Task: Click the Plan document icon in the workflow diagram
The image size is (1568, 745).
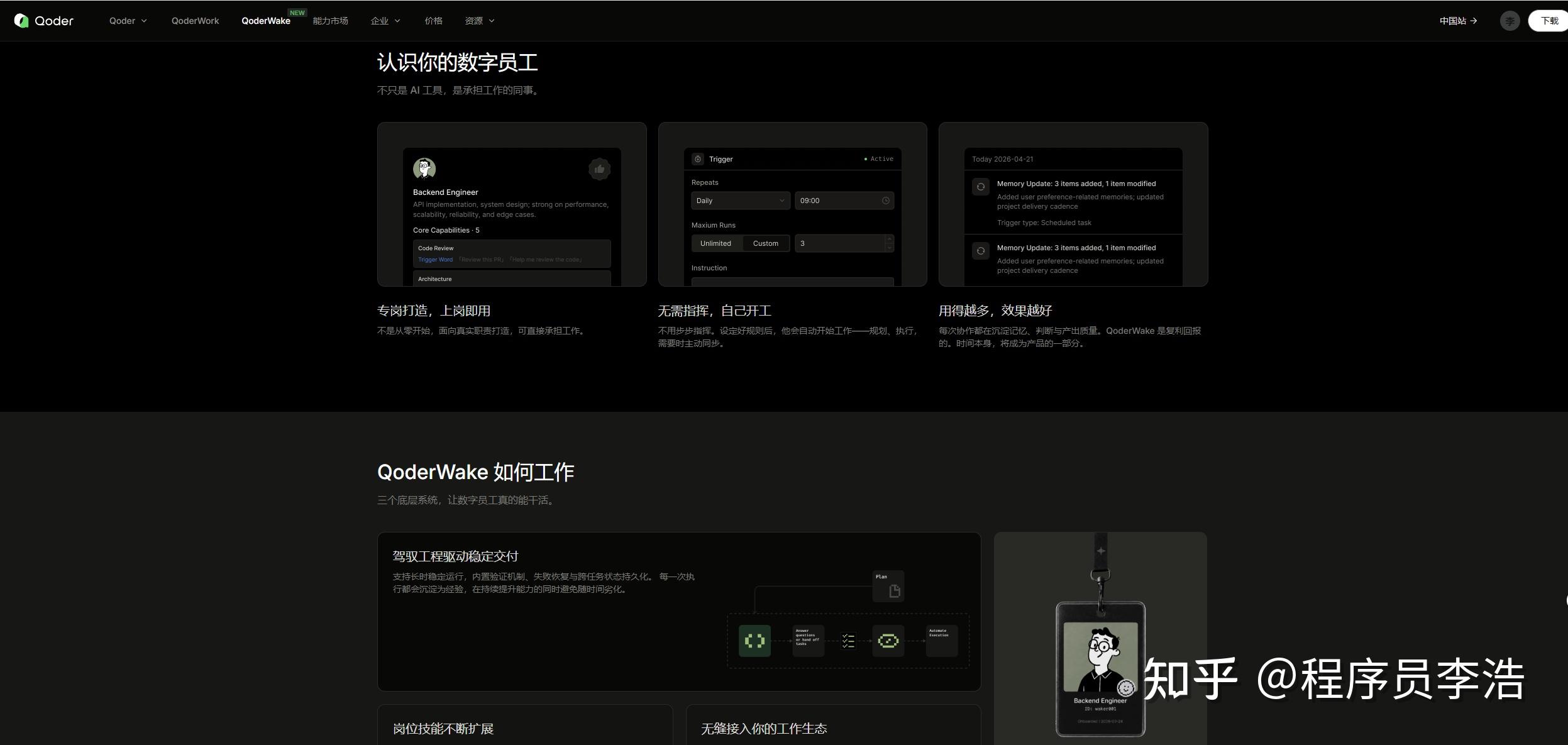Action: click(x=894, y=591)
